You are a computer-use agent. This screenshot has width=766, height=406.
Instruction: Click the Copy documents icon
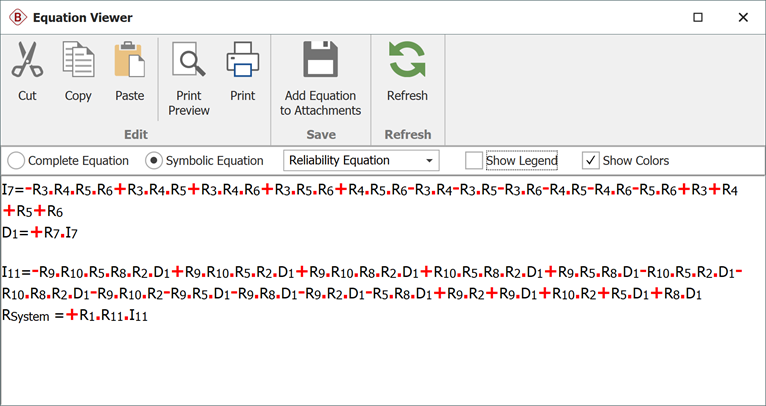[78, 61]
